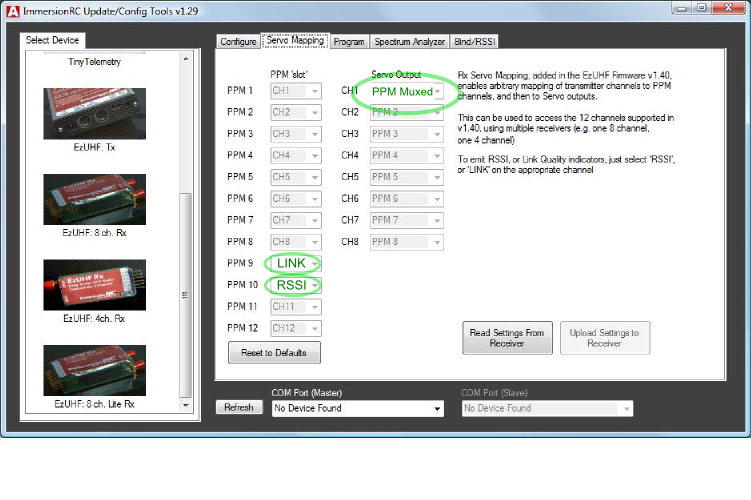Click the Refresh button
Screen dimensions: 751x500
click(238, 408)
